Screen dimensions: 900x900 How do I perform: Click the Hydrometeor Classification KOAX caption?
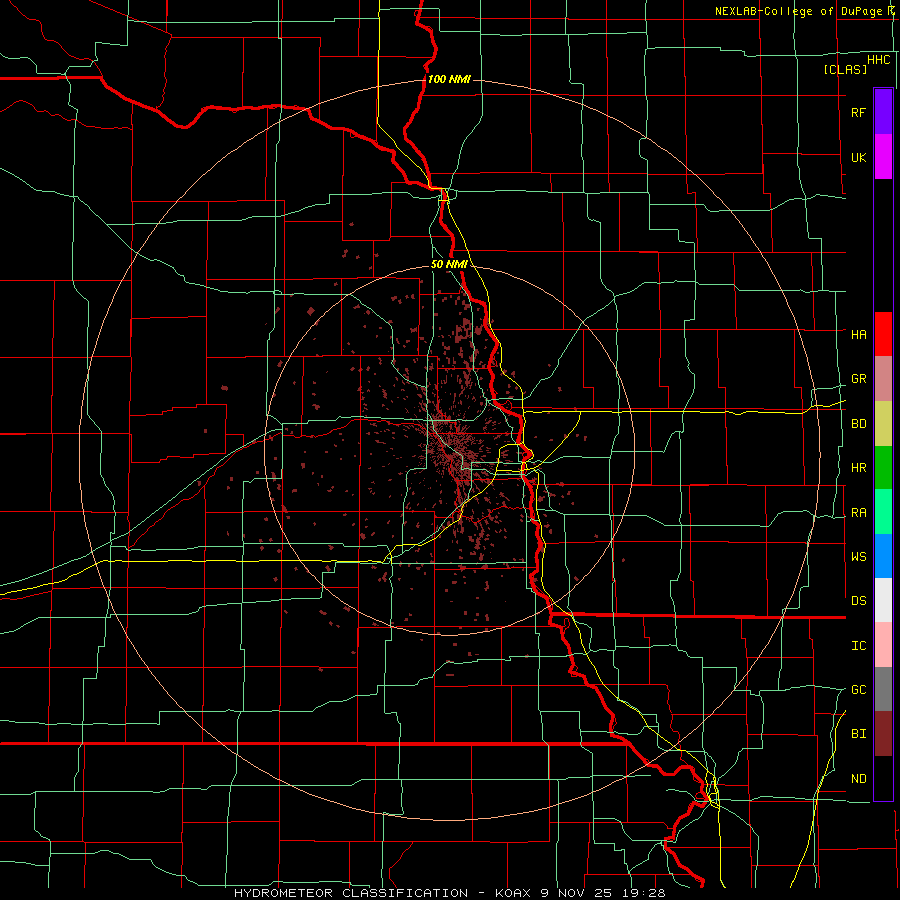click(x=449, y=893)
